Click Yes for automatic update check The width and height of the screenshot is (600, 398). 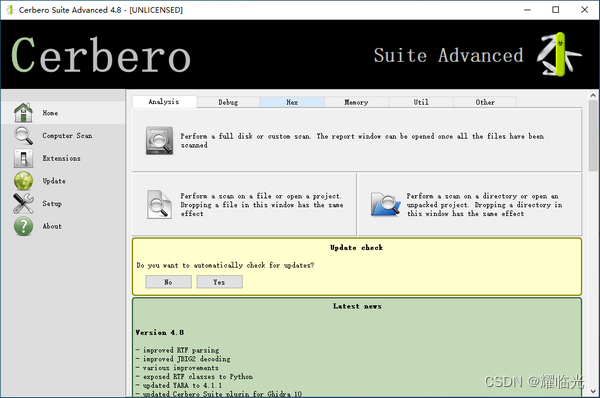(x=219, y=282)
